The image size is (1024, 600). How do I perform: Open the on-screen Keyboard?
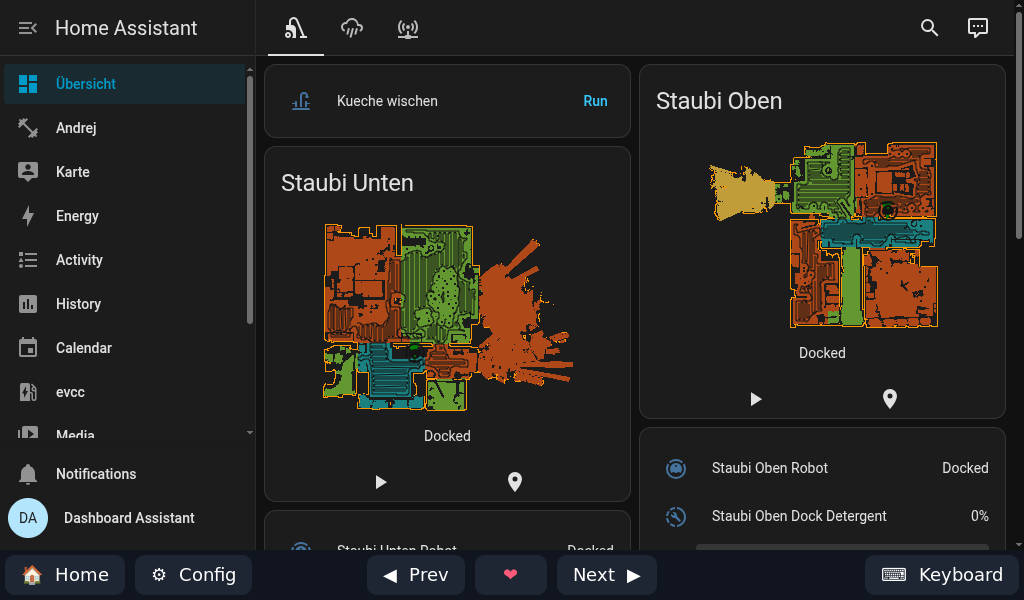(942, 575)
